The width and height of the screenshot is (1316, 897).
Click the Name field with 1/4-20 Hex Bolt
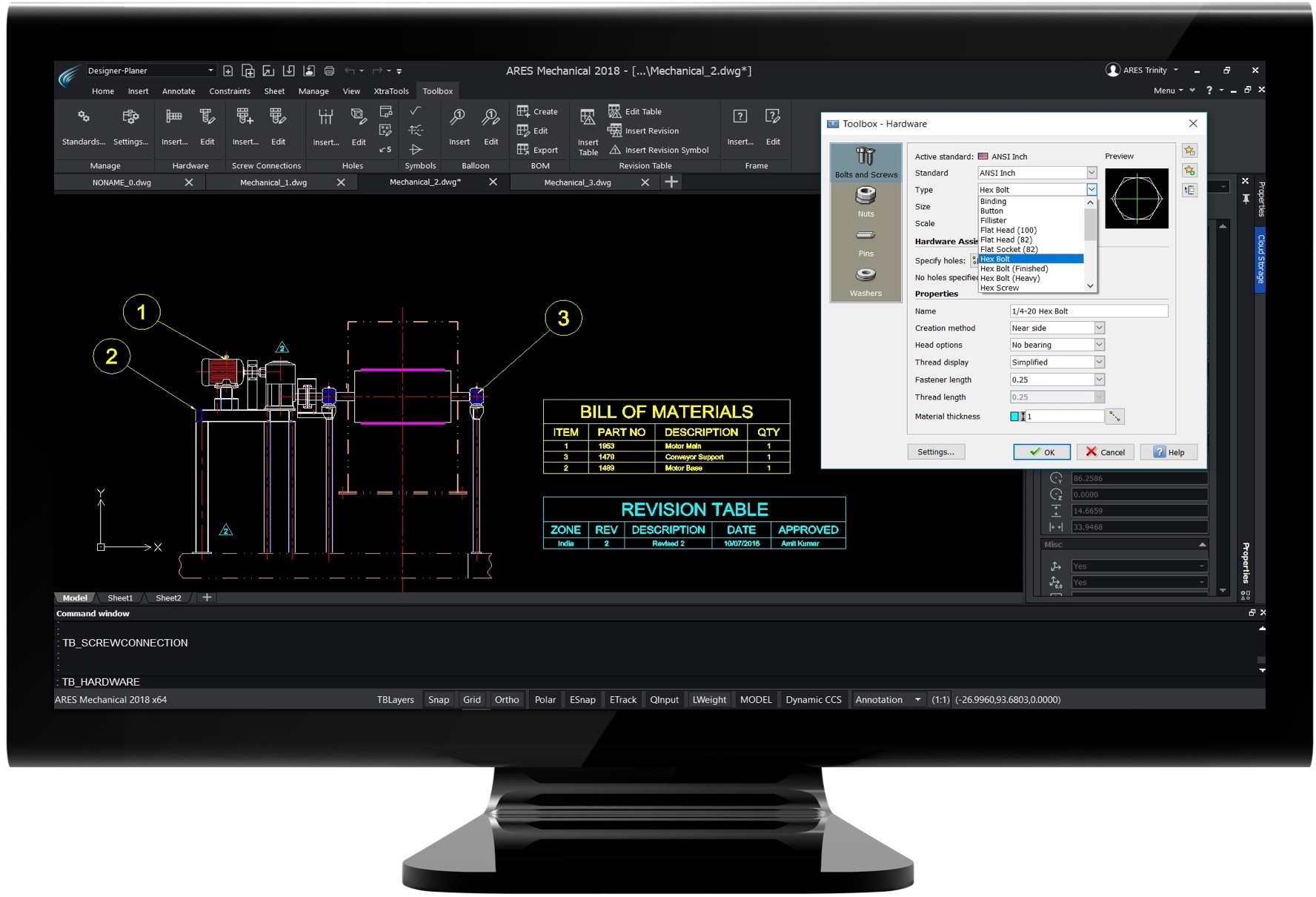pyautogui.click(x=1089, y=311)
